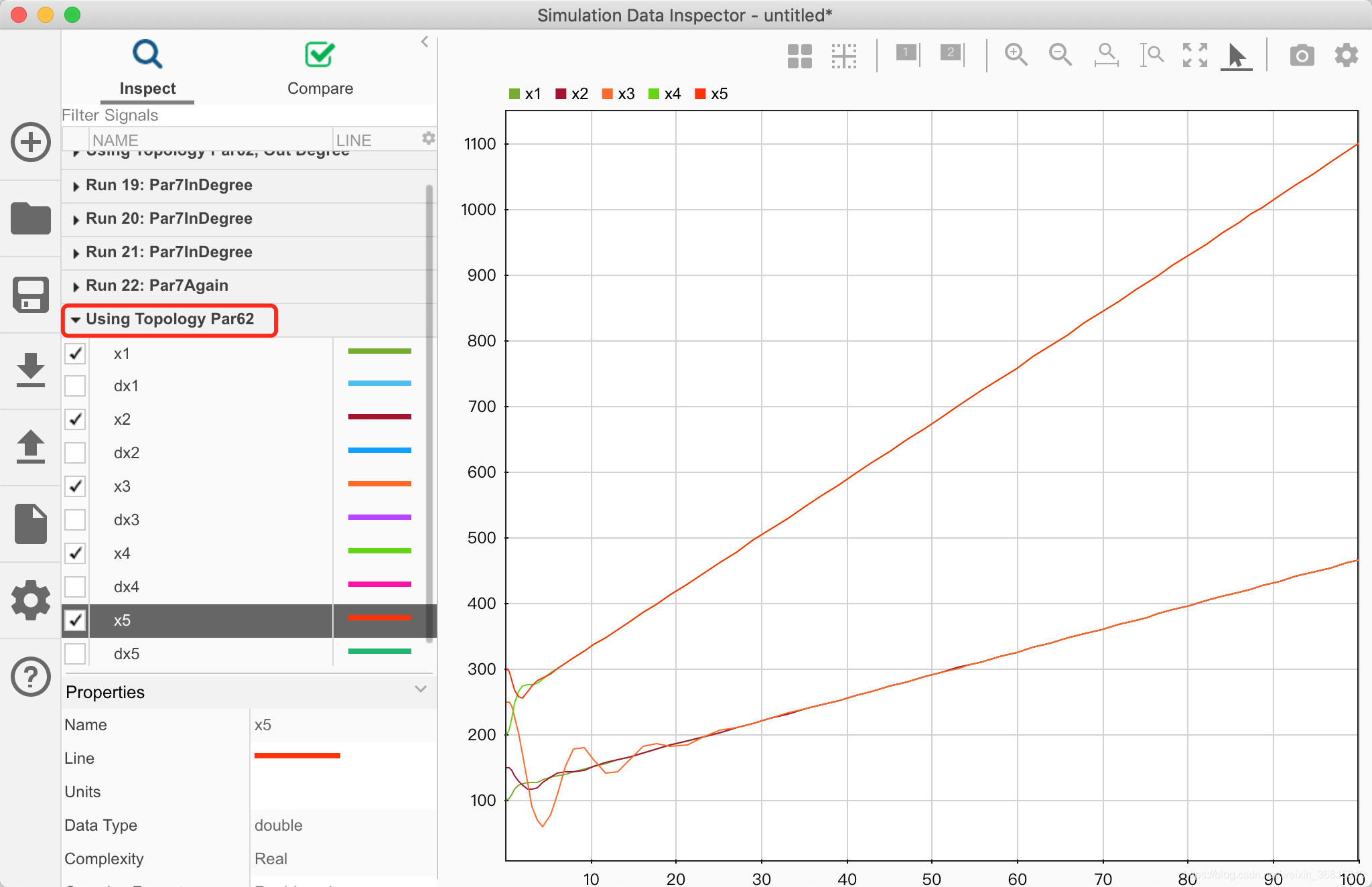
Task: Select the Inspect tab
Action: tap(147, 68)
